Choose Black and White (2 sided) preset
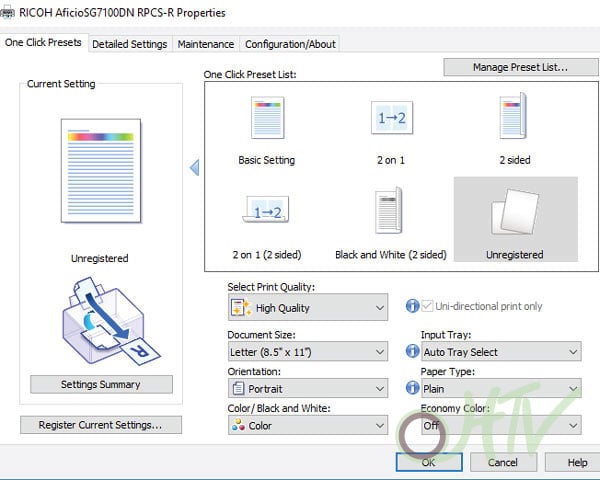 coord(391,221)
